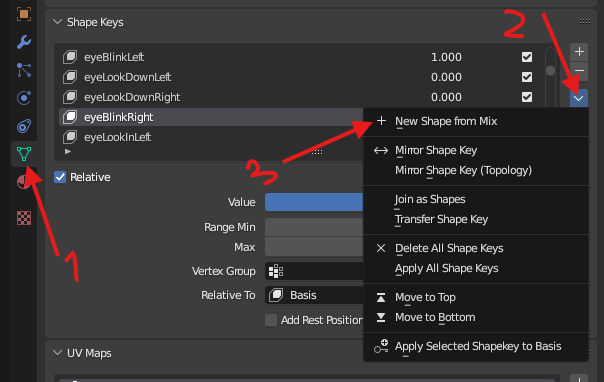The height and width of the screenshot is (382, 604).
Task: Collapse the UV Maps panel
Action: click(x=57, y=353)
